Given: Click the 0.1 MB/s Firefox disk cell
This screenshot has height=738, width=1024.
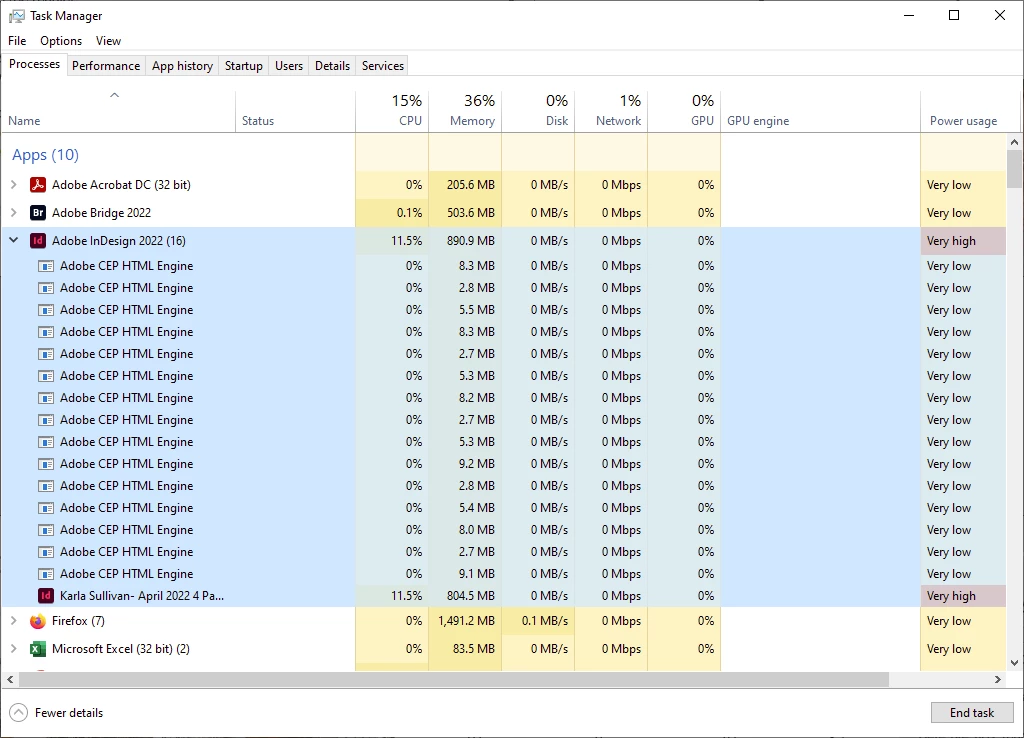Looking at the screenshot, I should (539, 621).
